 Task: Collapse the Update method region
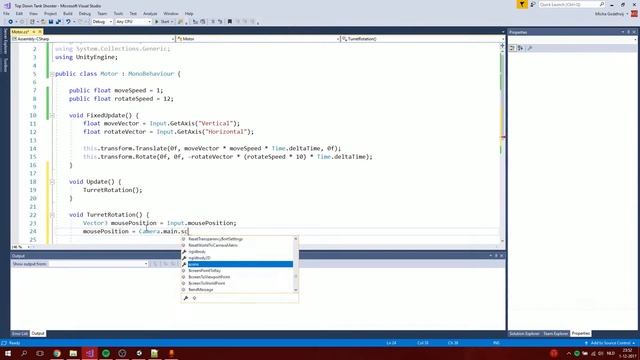click(52, 182)
